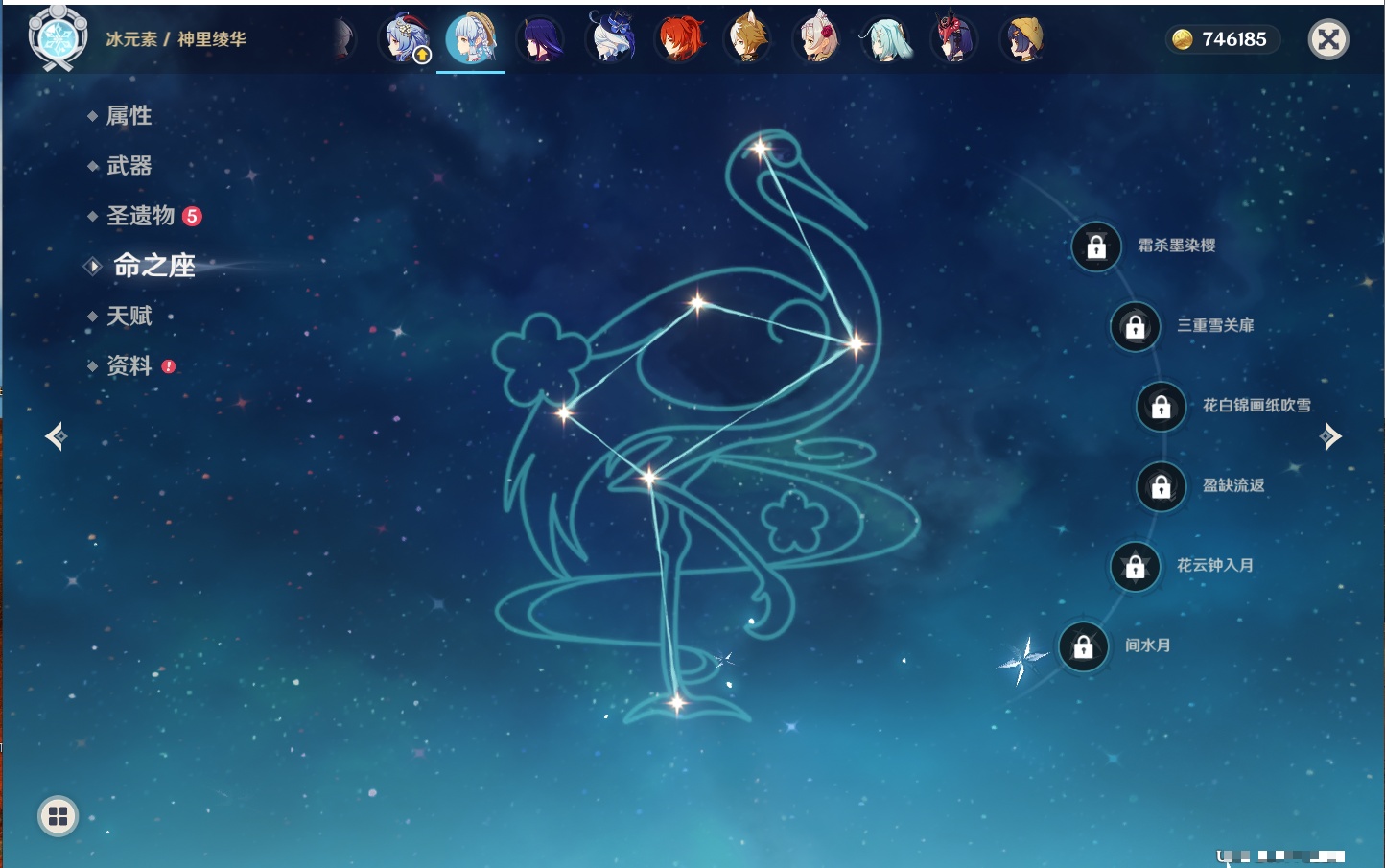Select the partially hidden first character portrait
The image size is (1385, 868).
pyautogui.click(x=343, y=39)
